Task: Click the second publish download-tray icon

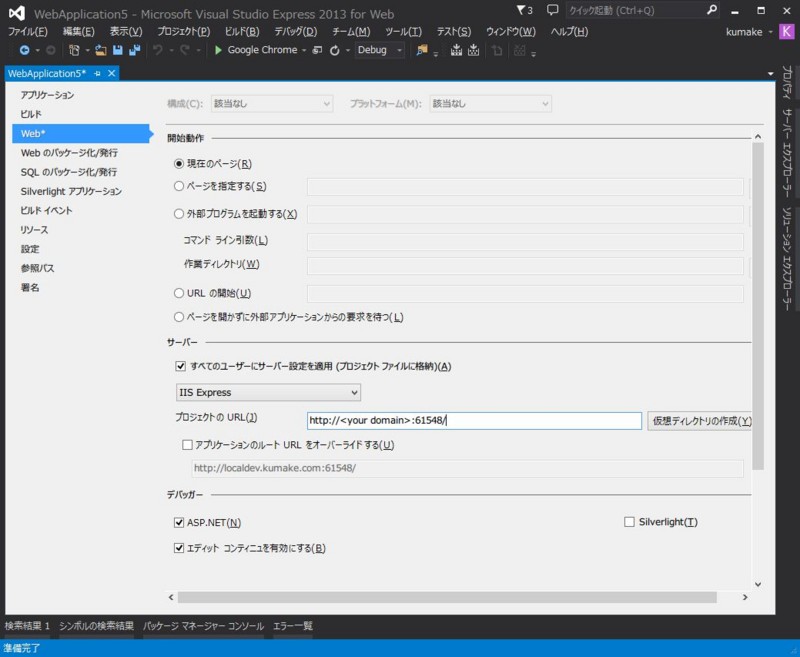Action: (473, 50)
